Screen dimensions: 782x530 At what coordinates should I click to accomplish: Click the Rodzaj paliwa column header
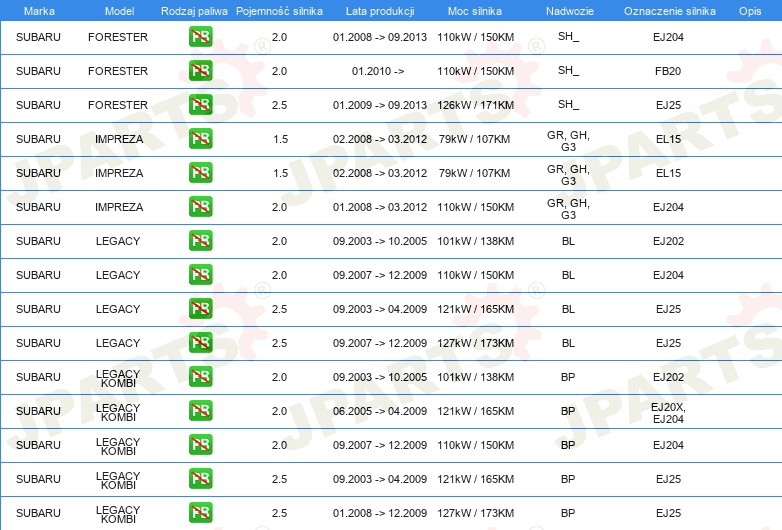pos(194,10)
